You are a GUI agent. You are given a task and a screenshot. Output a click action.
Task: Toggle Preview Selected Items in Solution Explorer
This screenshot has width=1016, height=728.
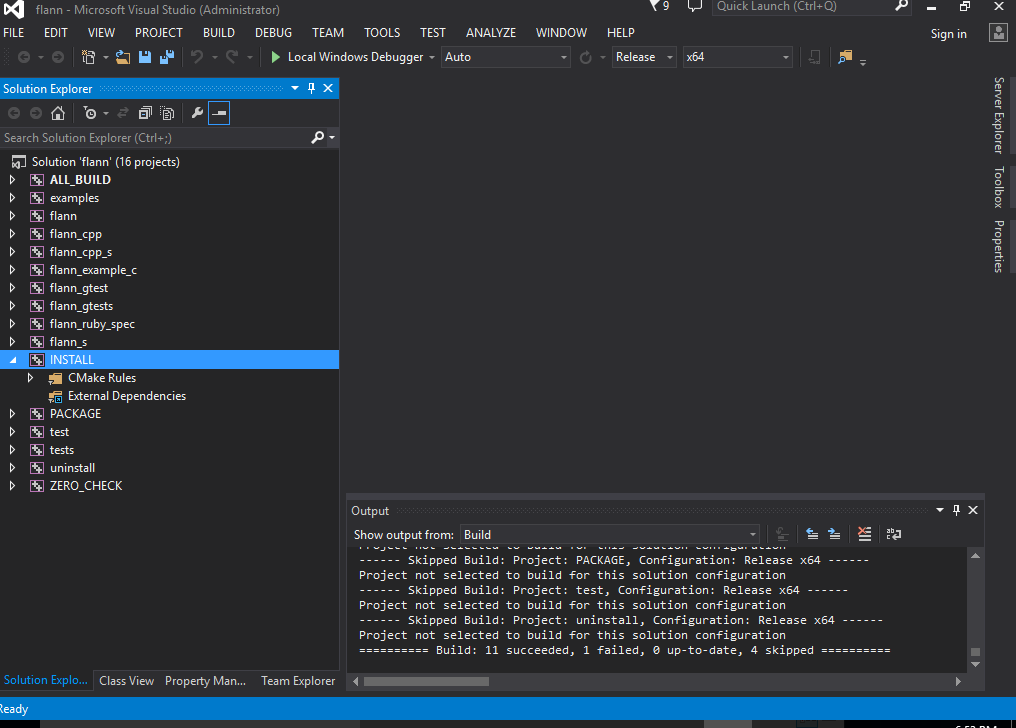click(x=219, y=113)
